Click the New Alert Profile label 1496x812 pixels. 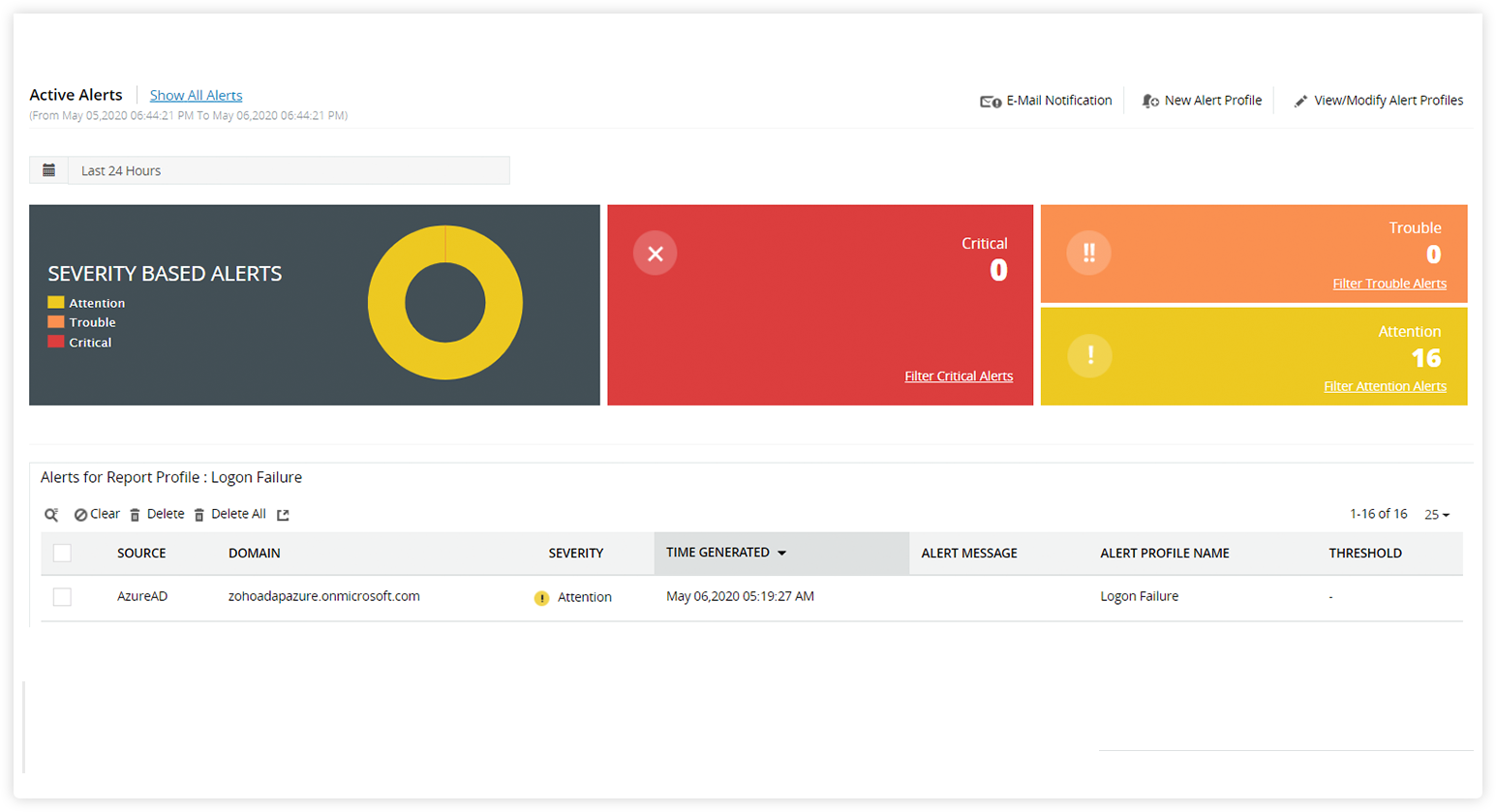[x=1213, y=101]
